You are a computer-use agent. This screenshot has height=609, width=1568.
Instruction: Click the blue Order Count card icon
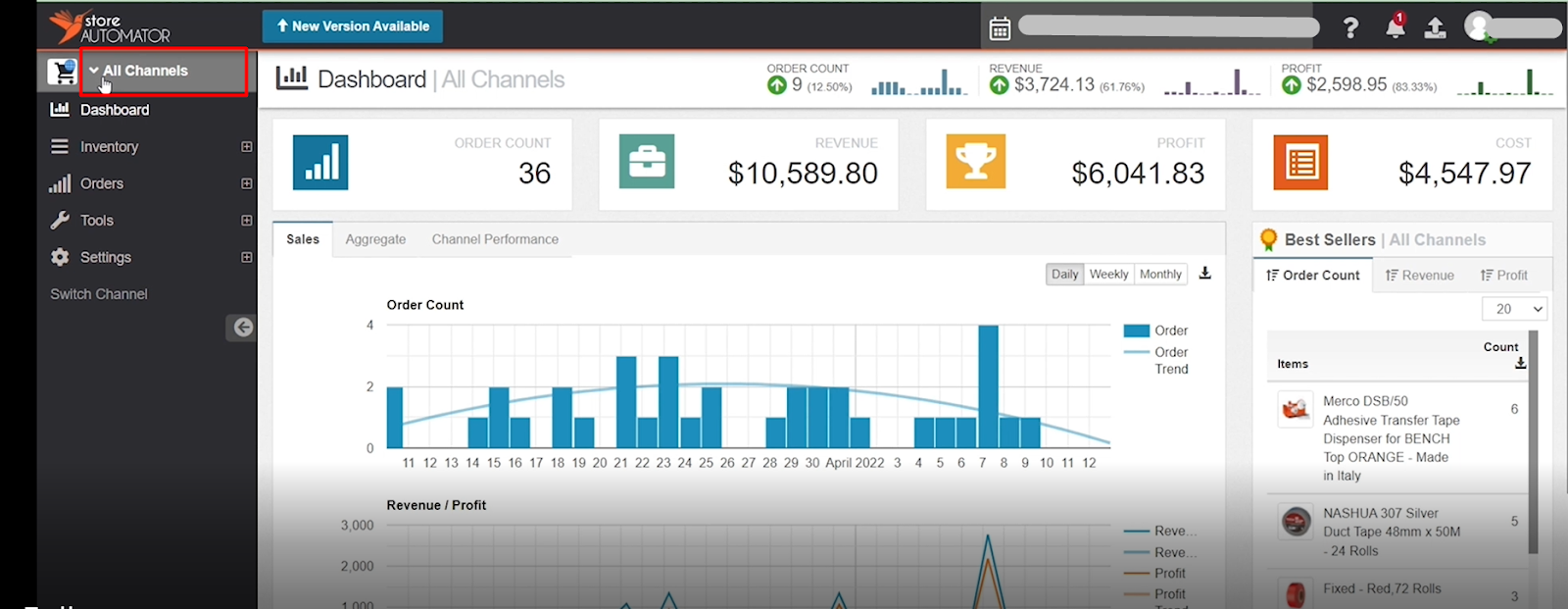tap(320, 162)
